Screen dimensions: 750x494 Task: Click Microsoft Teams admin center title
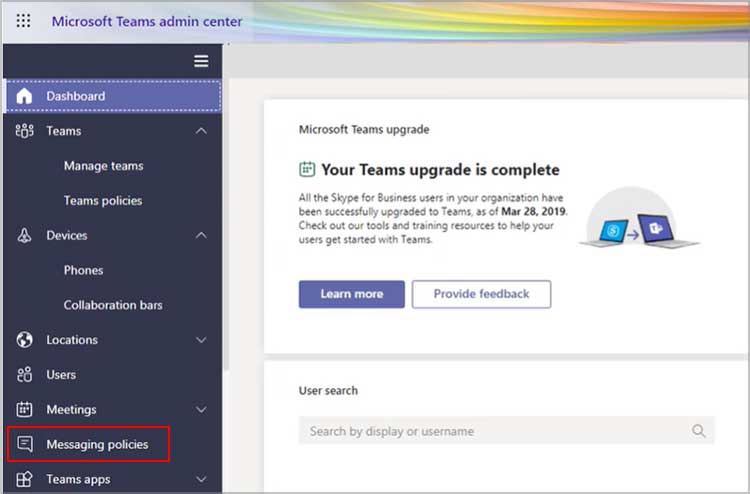click(x=147, y=22)
